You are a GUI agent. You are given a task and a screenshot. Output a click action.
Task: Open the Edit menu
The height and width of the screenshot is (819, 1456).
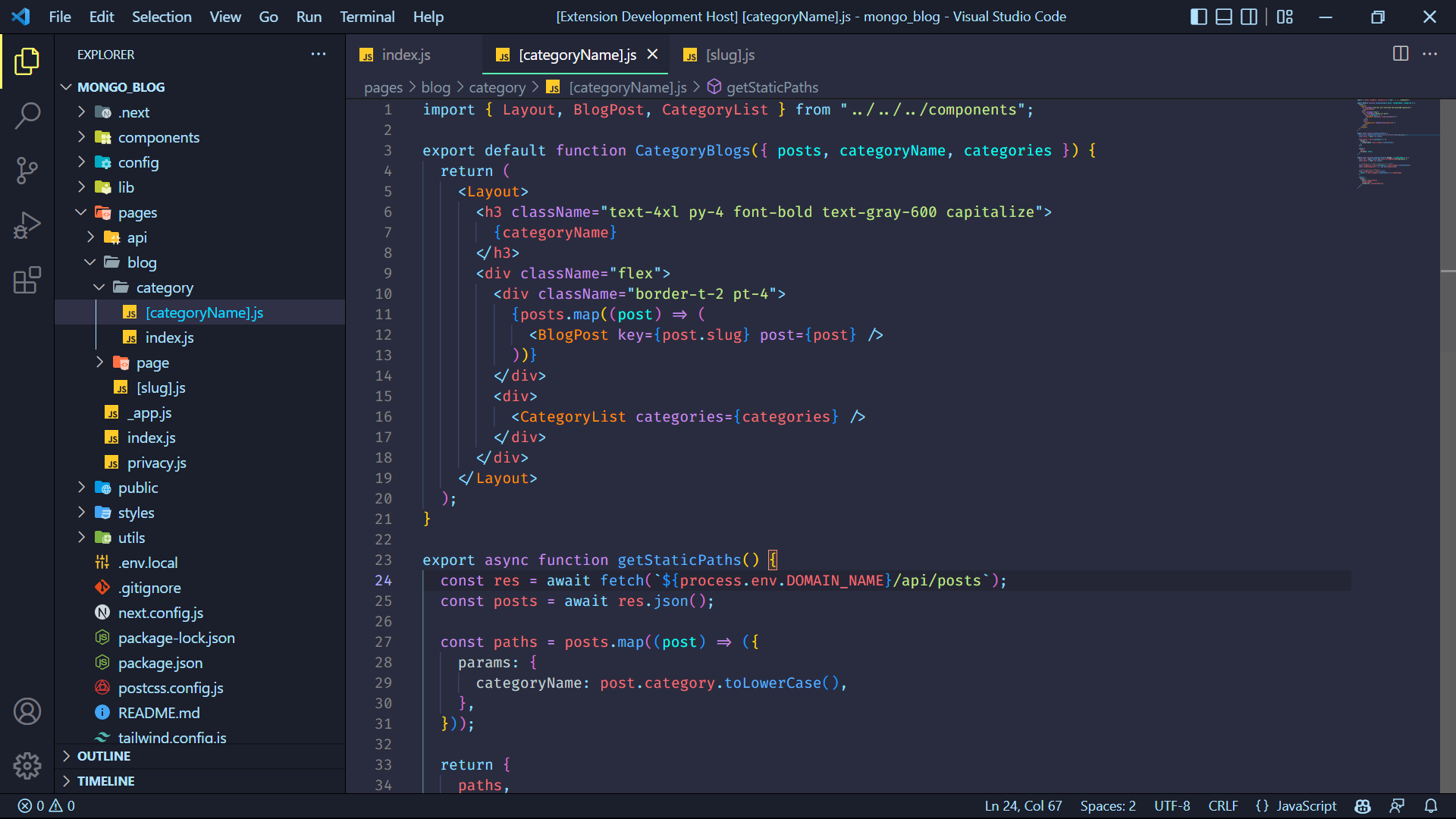(x=102, y=17)
